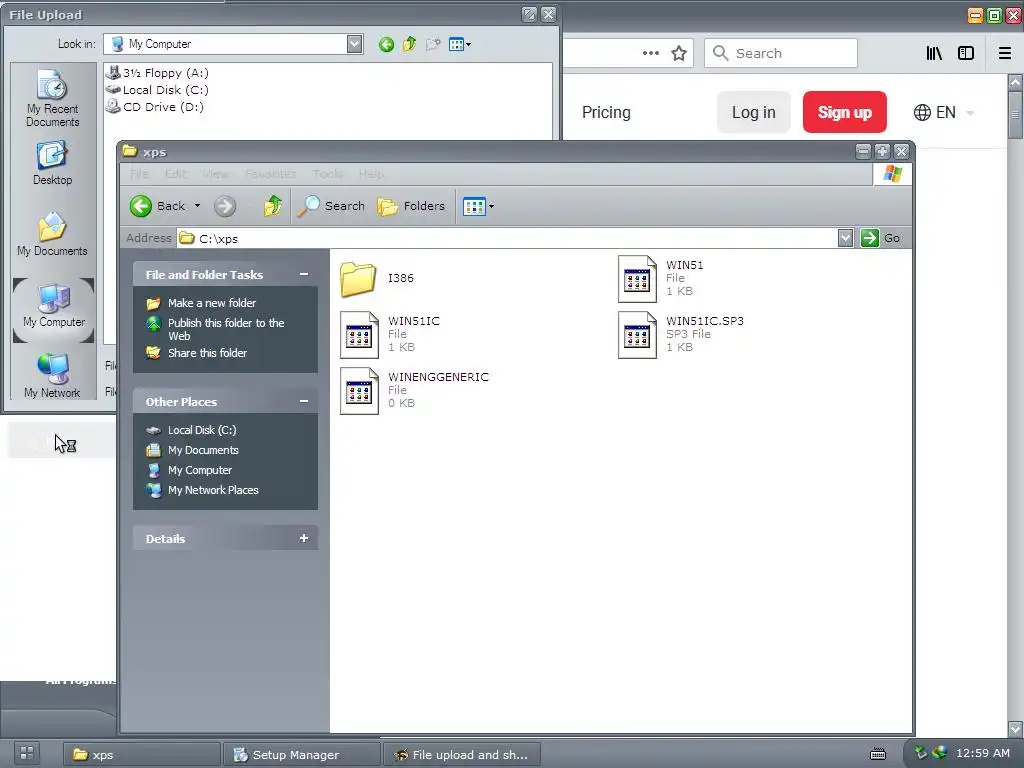Open My Documents in Other Places

(x=203, y=451)
